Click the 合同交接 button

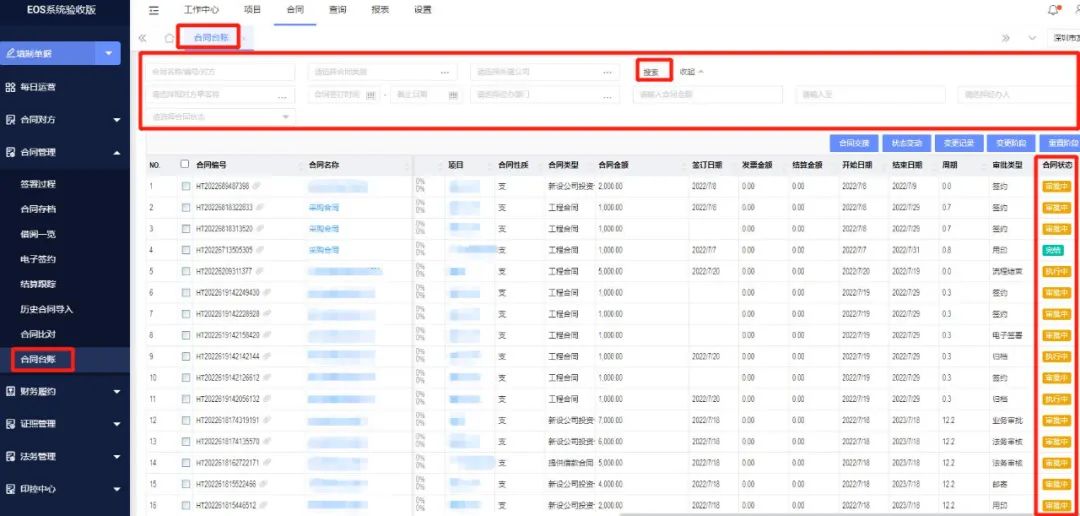pos(854,143)
